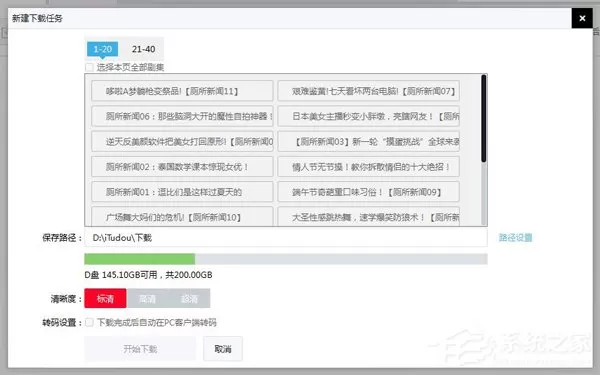Click the save path field D:\iTudou\下载
600x375 pixels.
[x=286, y=238]
